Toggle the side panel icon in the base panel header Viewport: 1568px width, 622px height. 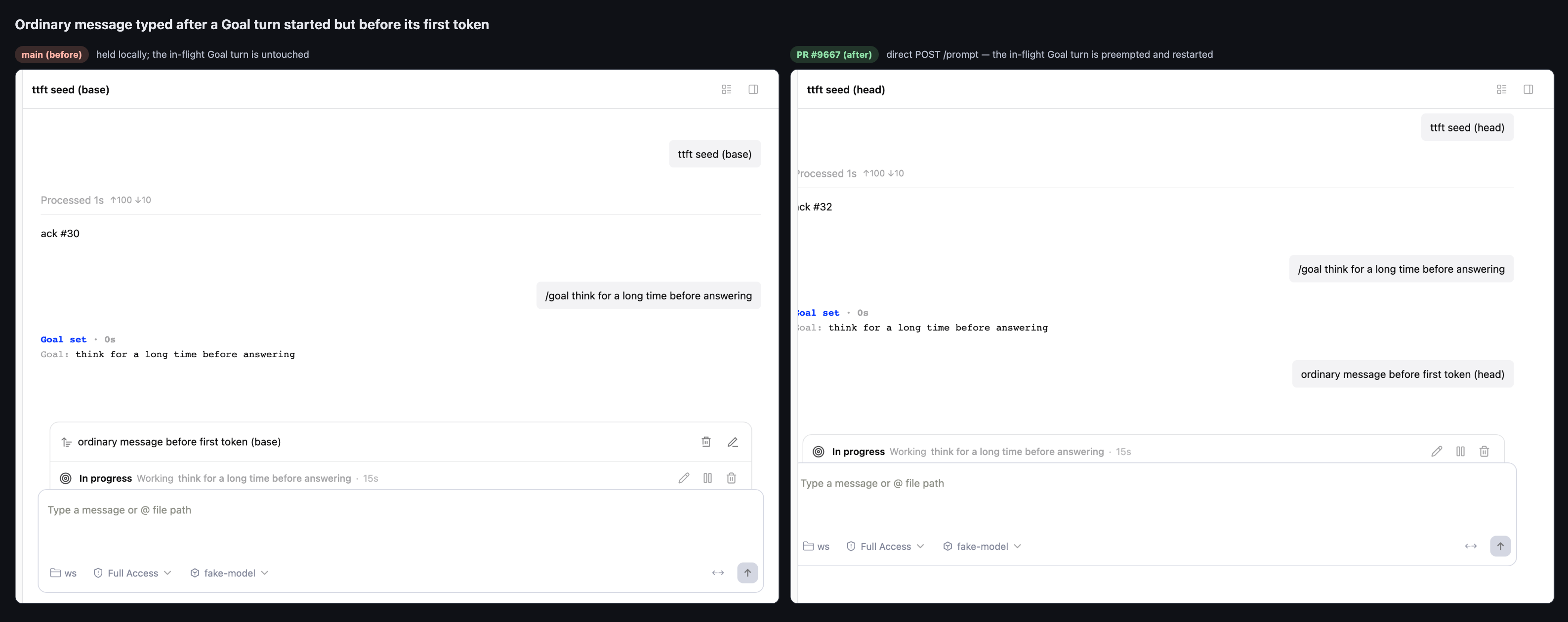(x=753, y=89)
